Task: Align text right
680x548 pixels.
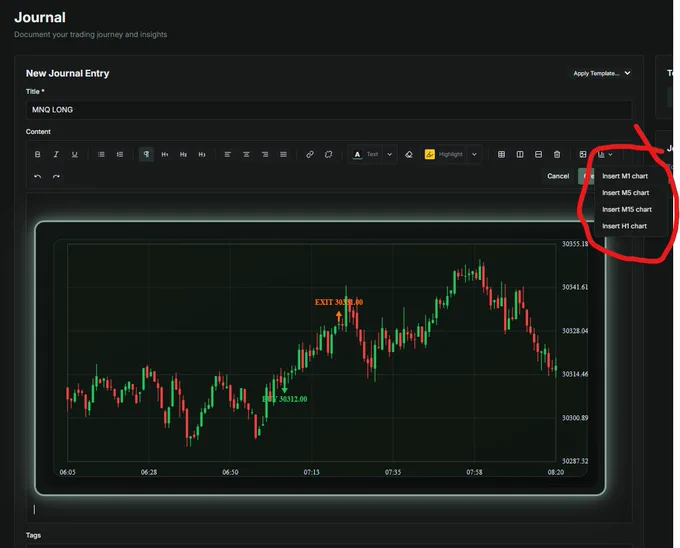Action: tap(265, 154)
